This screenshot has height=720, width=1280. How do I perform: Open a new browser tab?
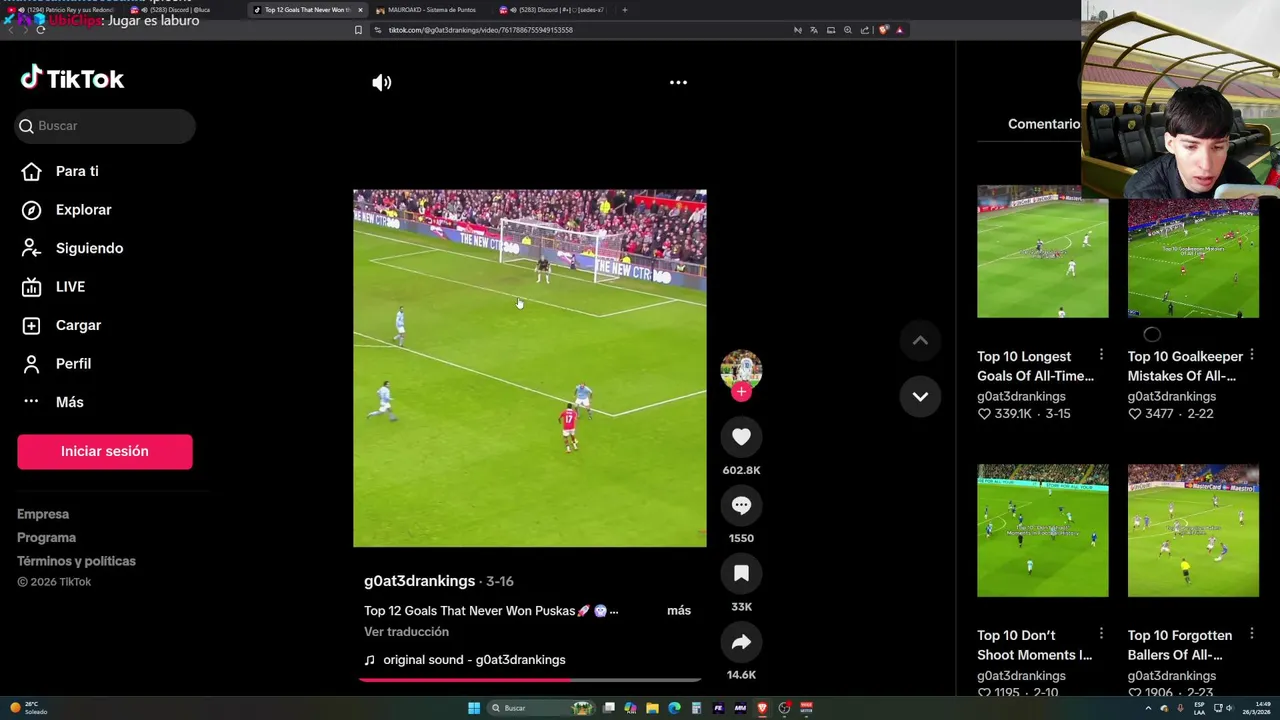[x=624, y=10]
